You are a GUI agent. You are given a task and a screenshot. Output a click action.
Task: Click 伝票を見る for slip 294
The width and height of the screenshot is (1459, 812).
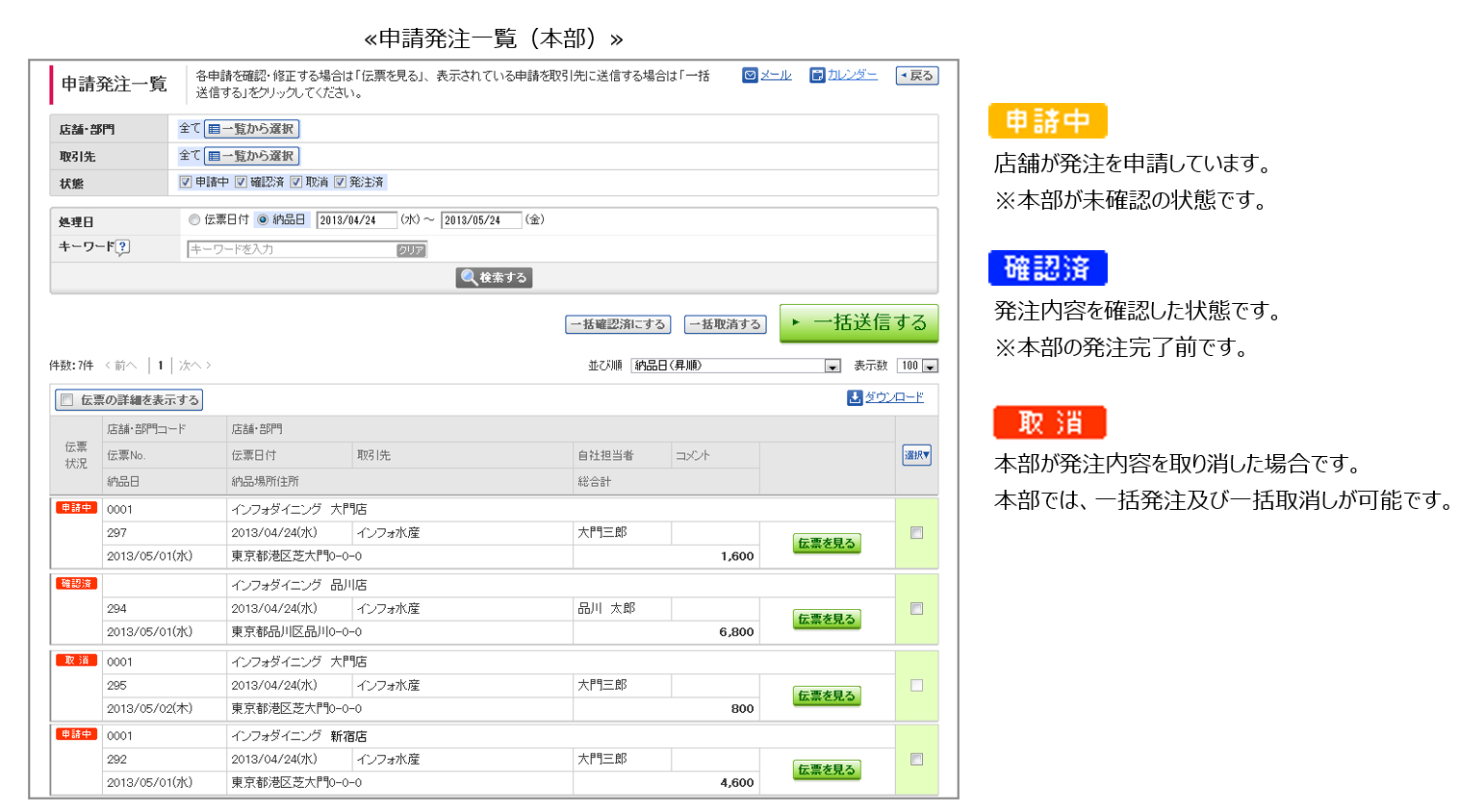coord(826,620)
